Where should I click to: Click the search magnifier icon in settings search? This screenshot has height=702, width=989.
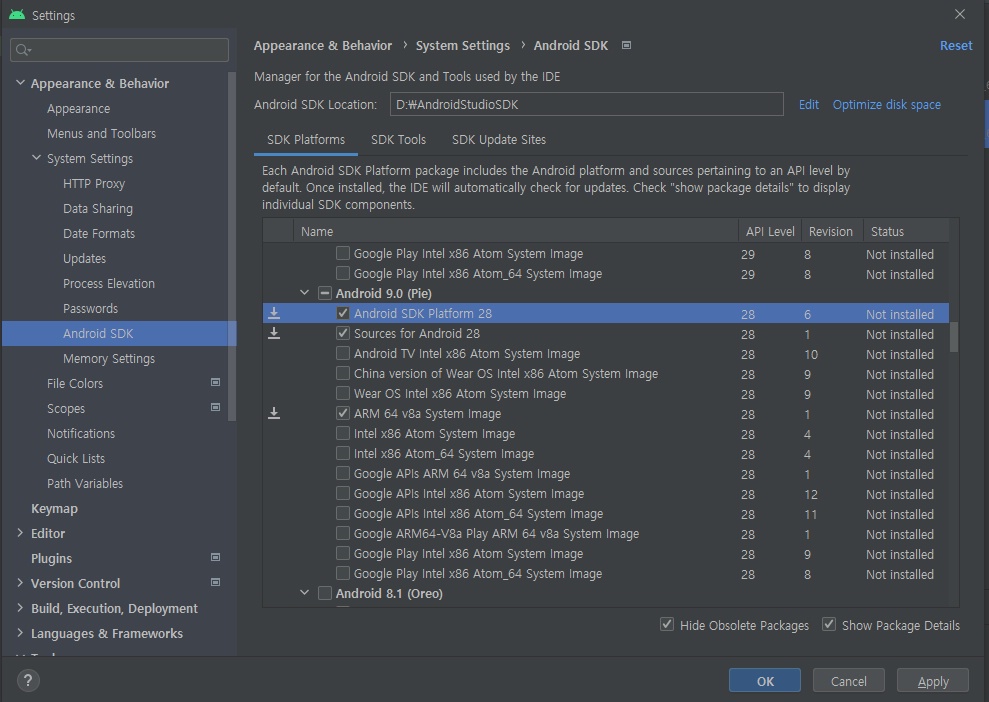[x=23, y=50]
